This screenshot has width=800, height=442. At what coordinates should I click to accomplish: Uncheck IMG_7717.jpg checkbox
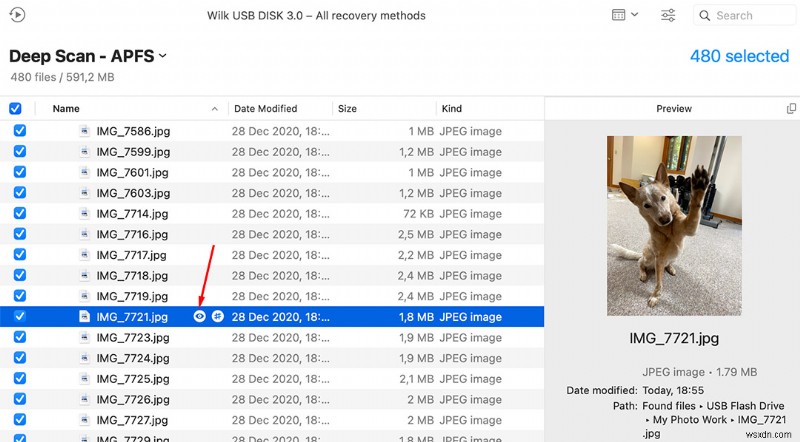[x=20, y=254]
